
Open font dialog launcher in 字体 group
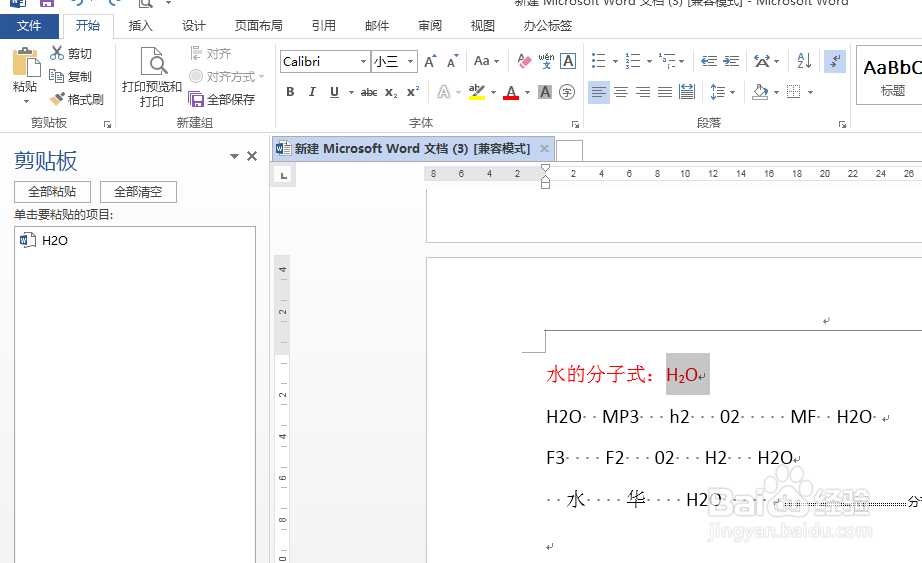point(575,124)
